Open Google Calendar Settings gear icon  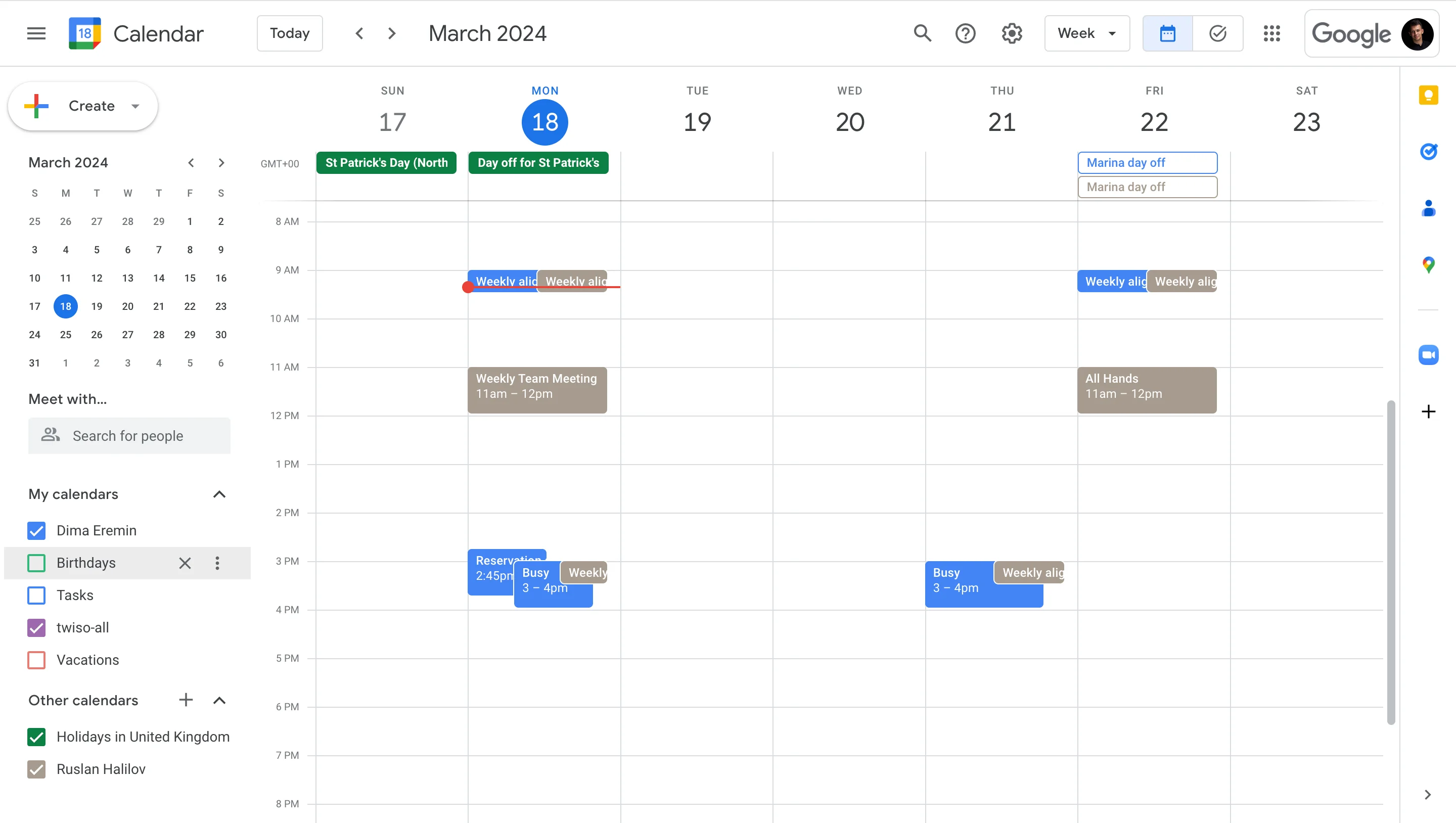[1012, 33]
